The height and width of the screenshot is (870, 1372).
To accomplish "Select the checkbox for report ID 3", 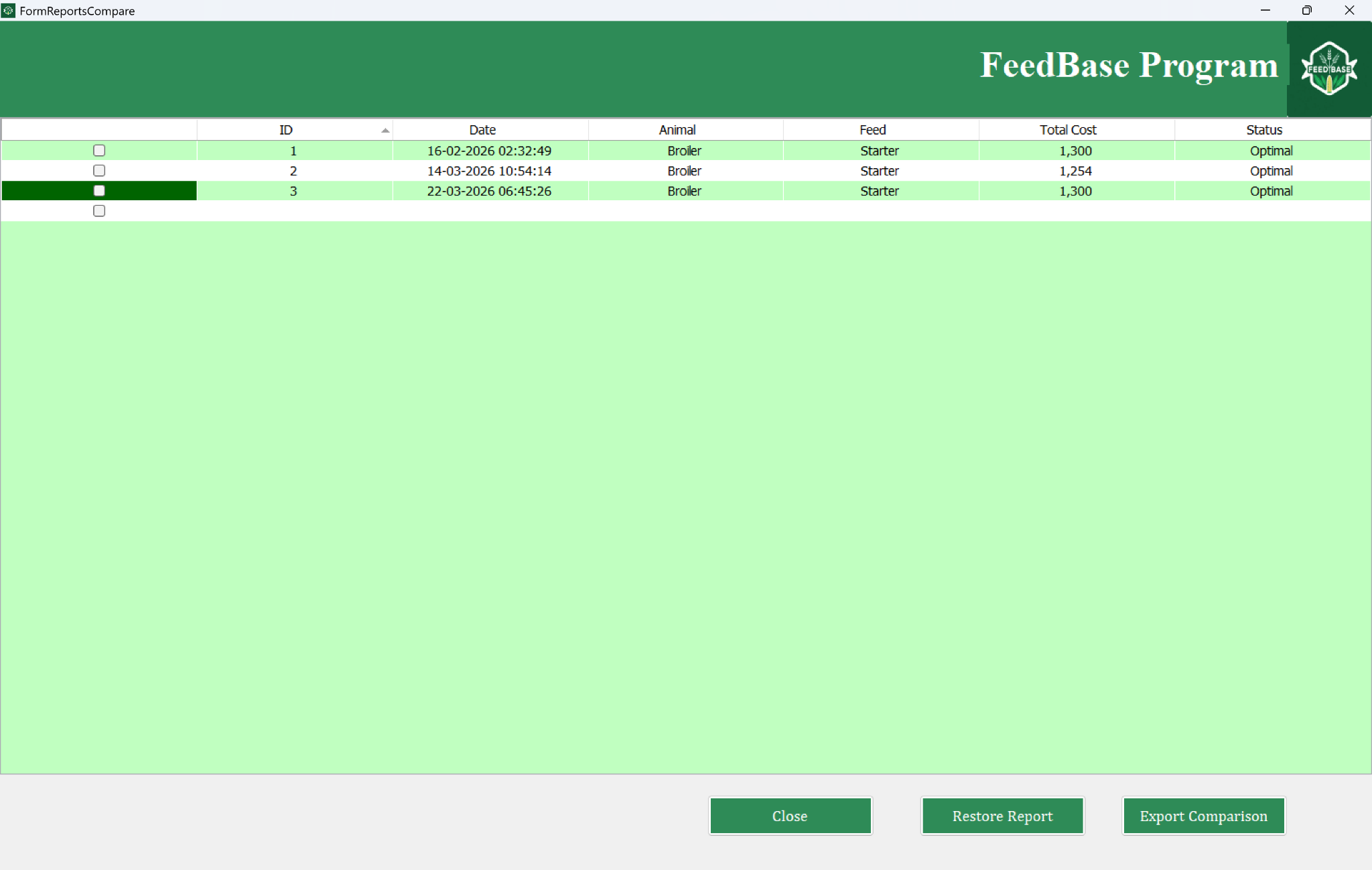I will click(x=99, y=191).
